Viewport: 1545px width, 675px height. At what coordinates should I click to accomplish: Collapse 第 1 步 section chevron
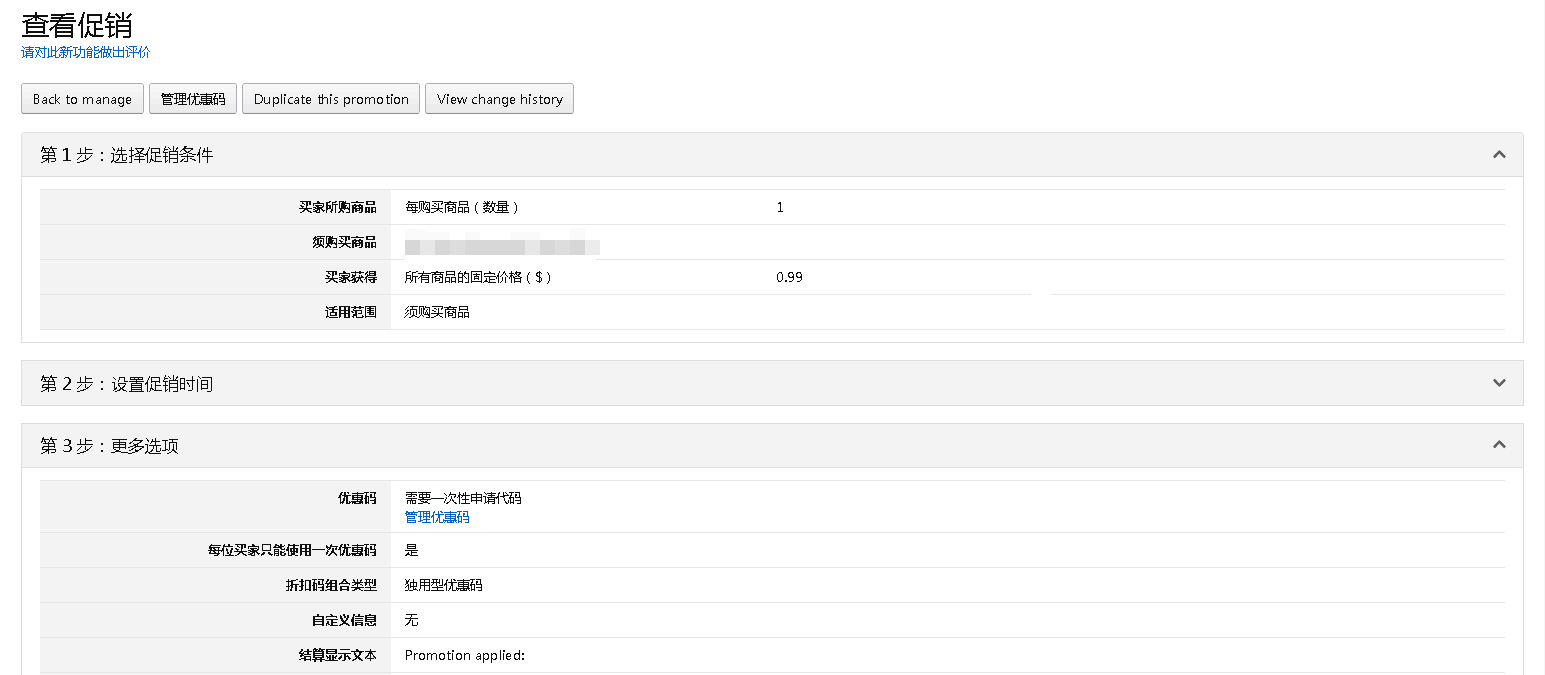click(1499, 155)
